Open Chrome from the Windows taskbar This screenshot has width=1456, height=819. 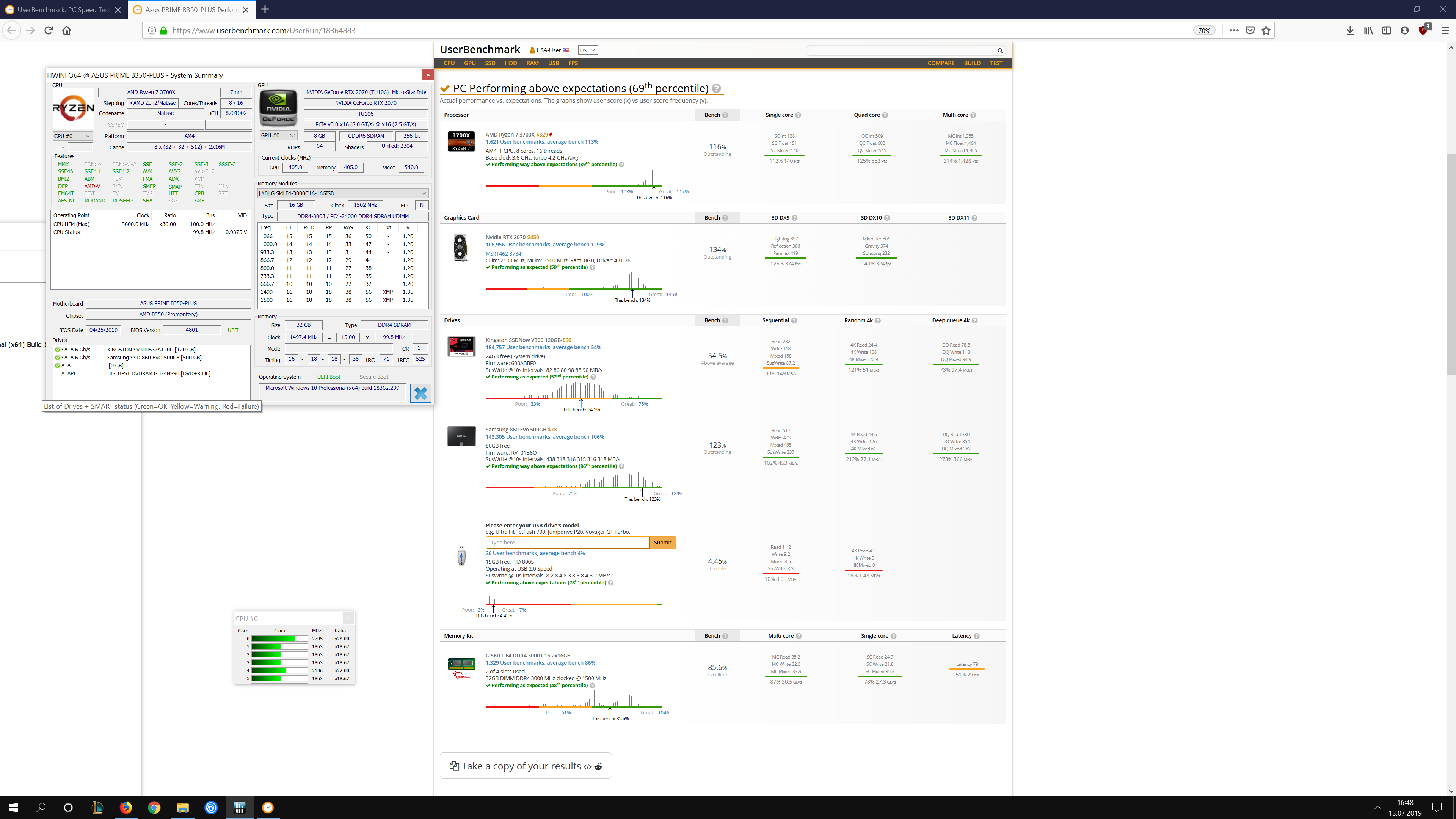coord(154,807)
